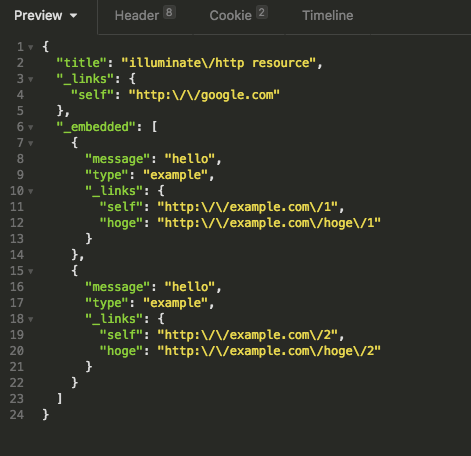
Task: Click the "http:\/\/example.com\/2" value
Action: [248, 335]
